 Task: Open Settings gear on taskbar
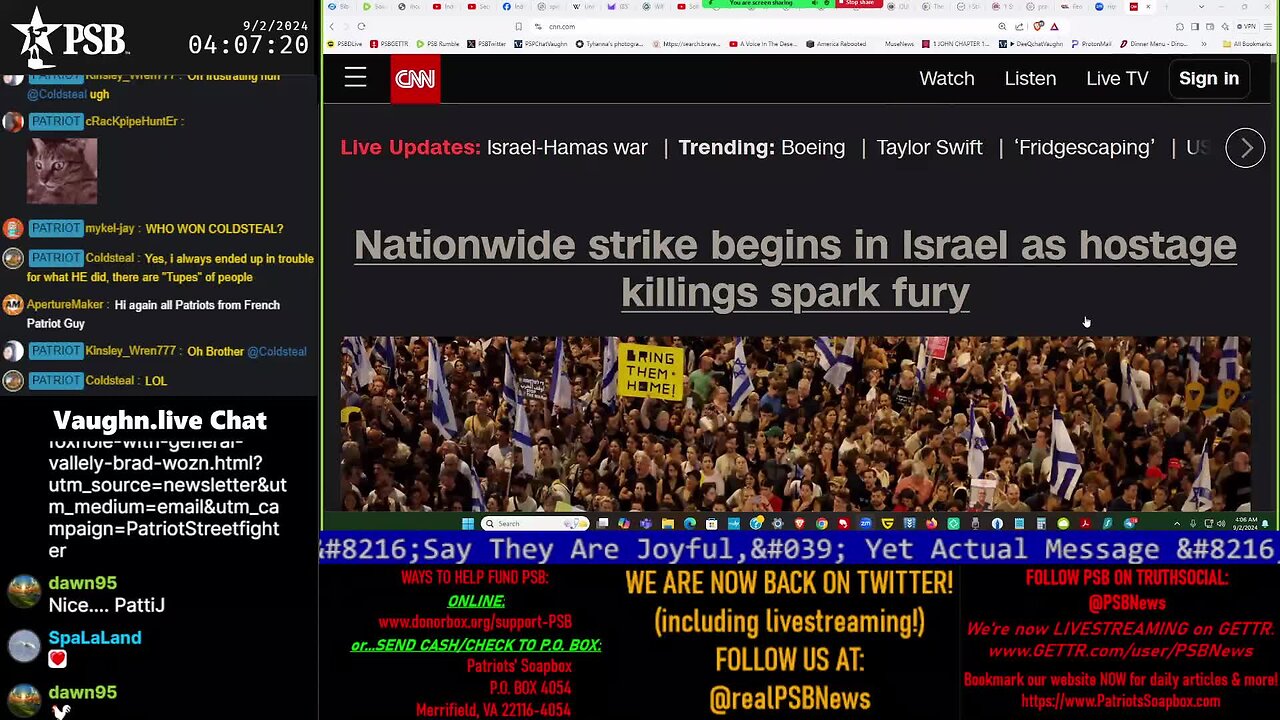coord(777,524)
